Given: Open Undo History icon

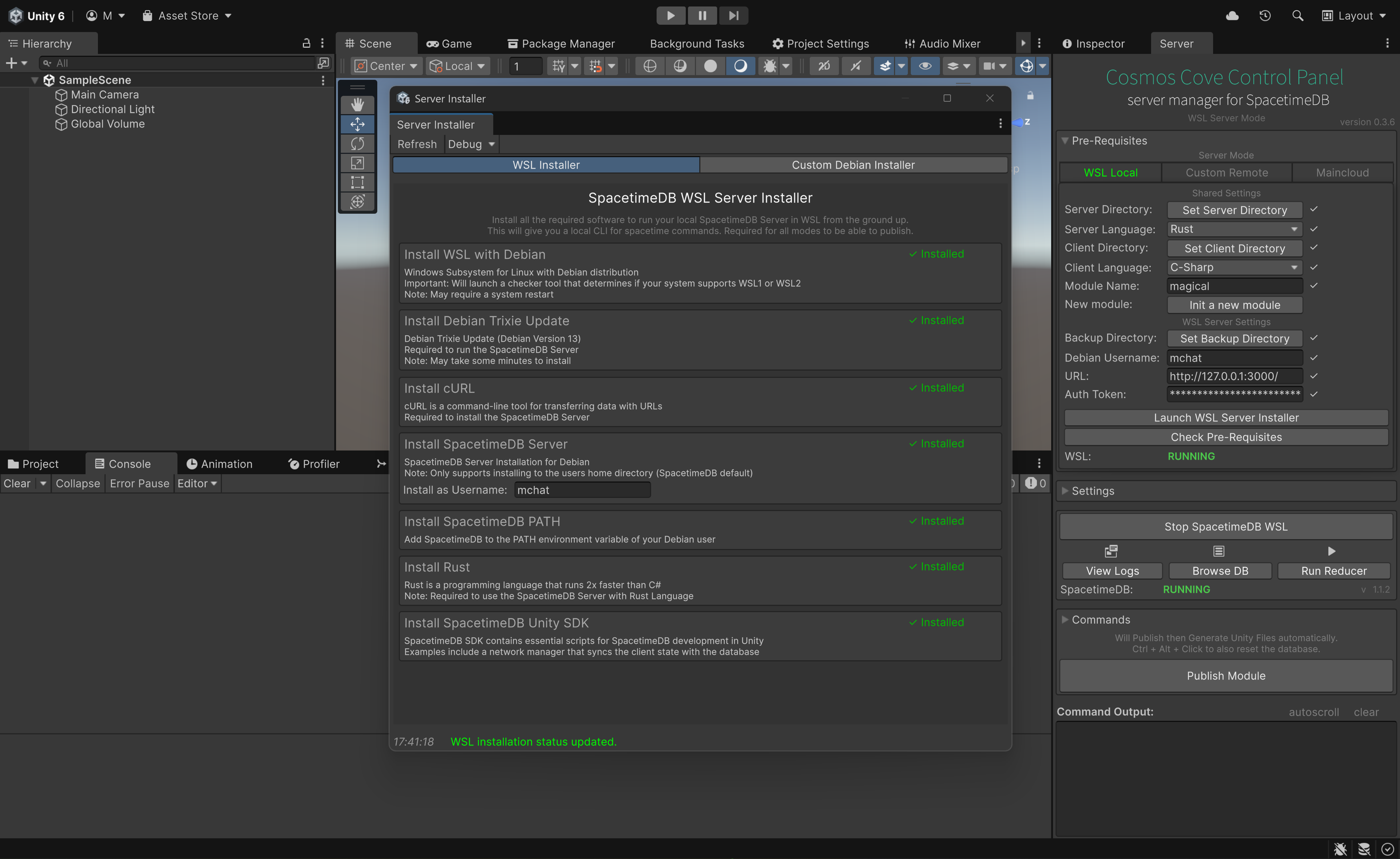Looking at the screenshot, I should click(1265, 15).
